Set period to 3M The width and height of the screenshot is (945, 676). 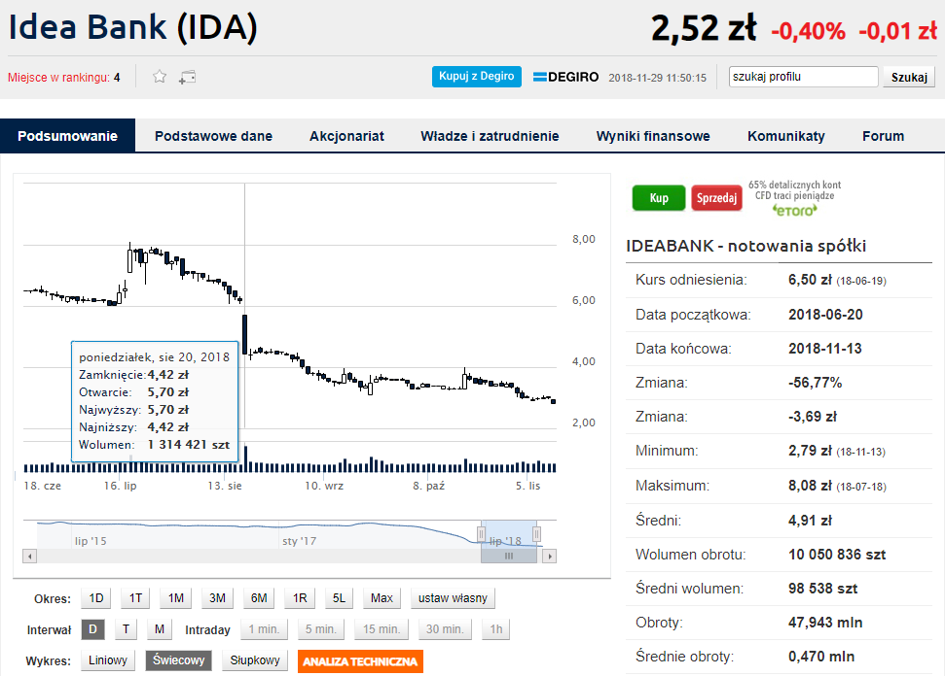click(x=218, y=598)
